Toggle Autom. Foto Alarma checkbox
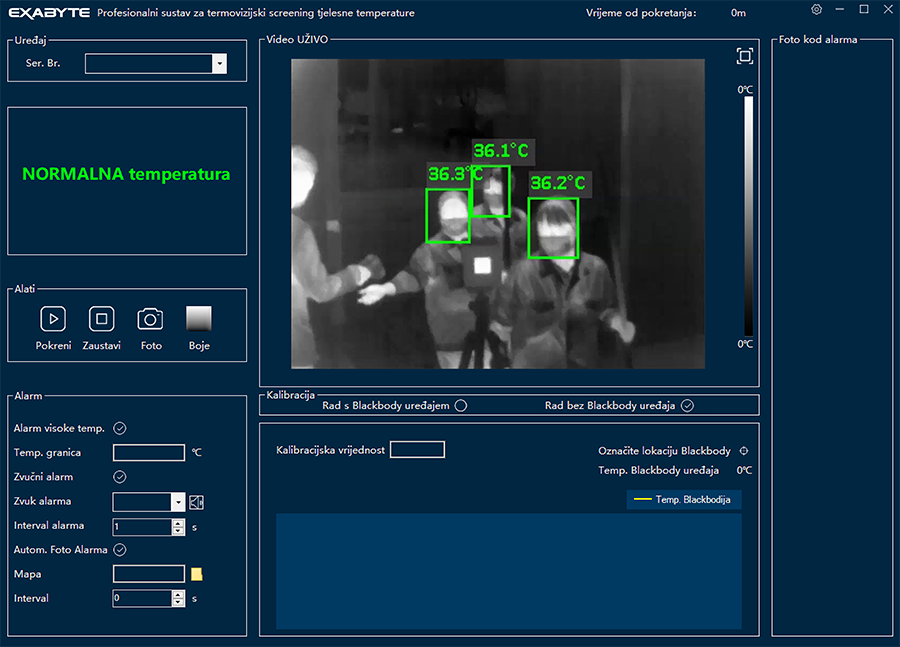This screenshot has height=647, width=900. coord(119,550)
